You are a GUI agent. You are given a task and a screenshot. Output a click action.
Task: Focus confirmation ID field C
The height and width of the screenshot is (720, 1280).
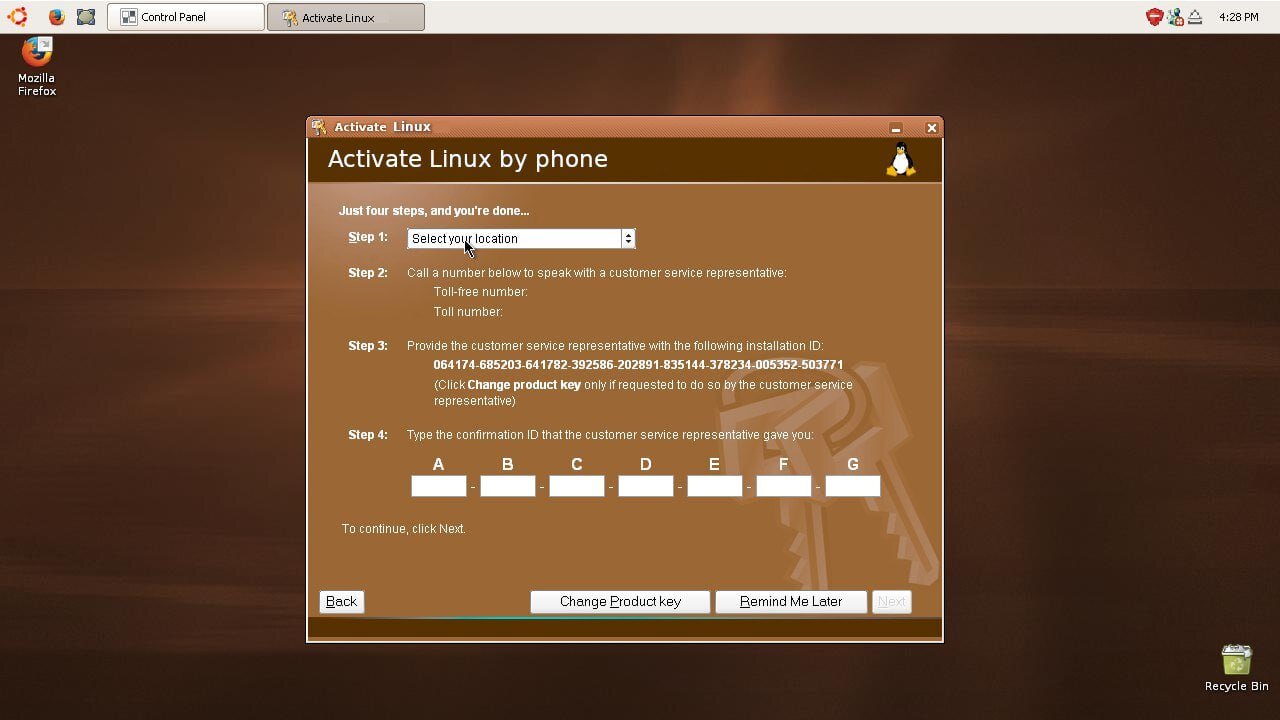click(577, 486)
